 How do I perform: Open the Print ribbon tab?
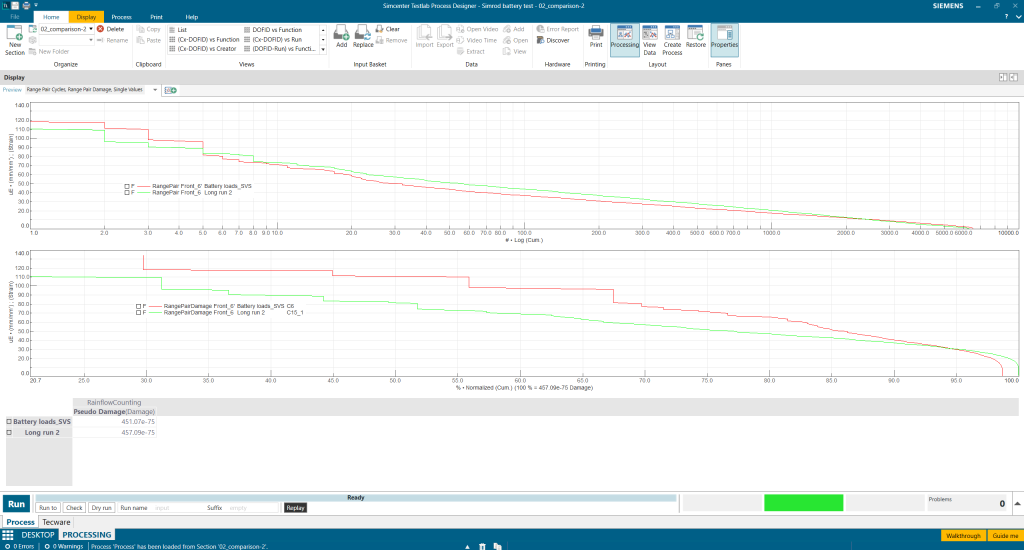(157, 17)
